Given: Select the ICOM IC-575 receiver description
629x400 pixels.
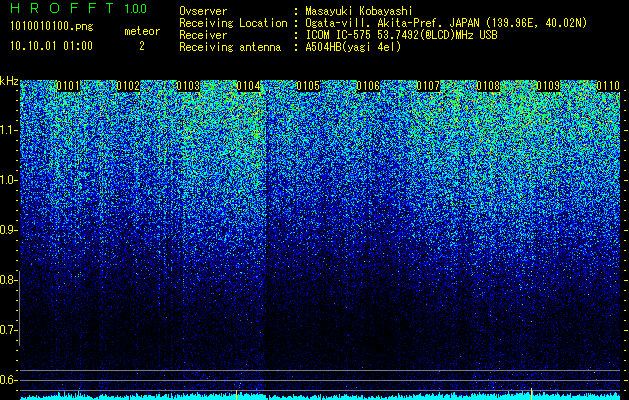Looking at the screenshot, I should (401, 35).
